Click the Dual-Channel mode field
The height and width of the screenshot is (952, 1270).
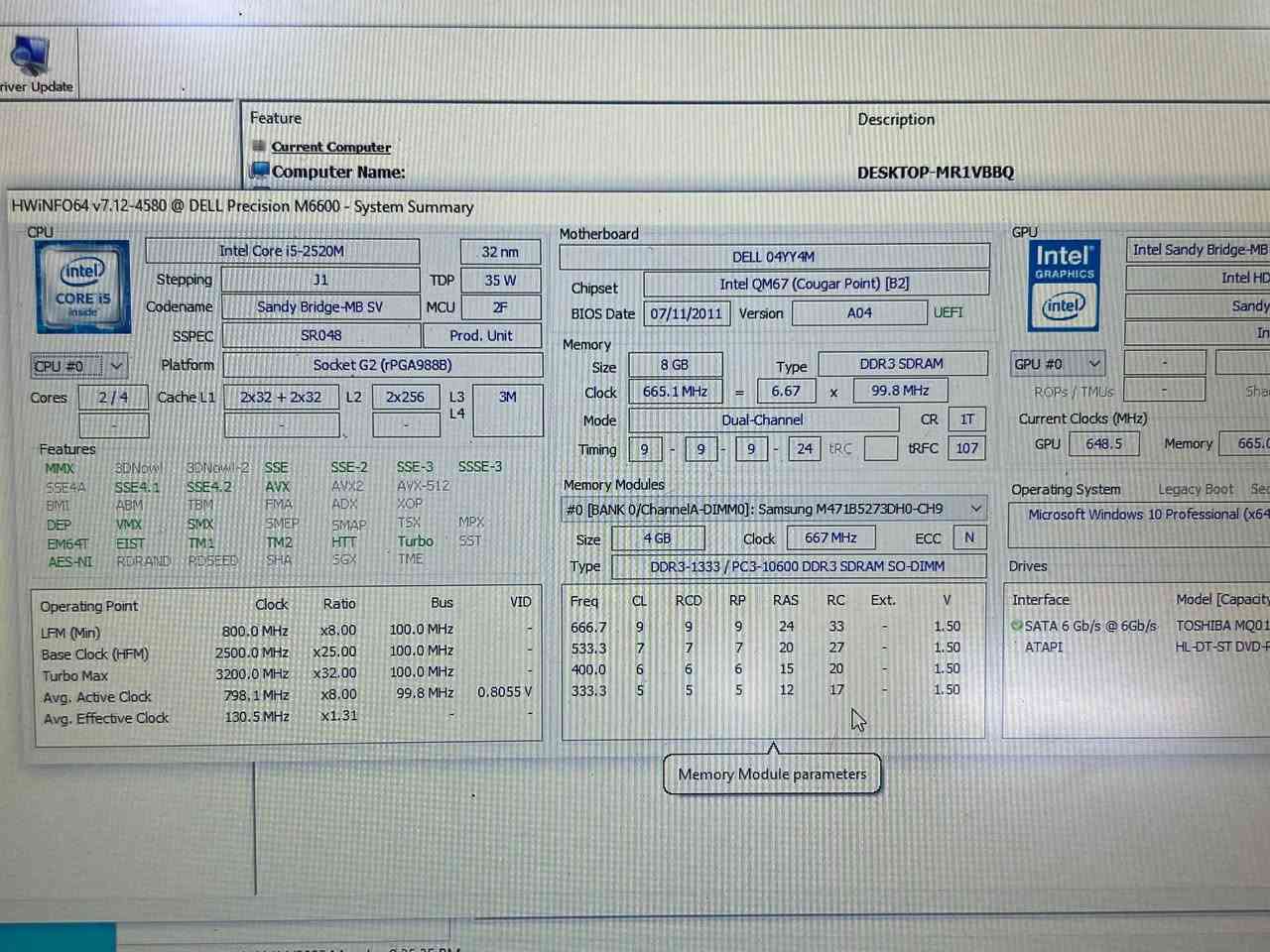[x=763, y=419]
